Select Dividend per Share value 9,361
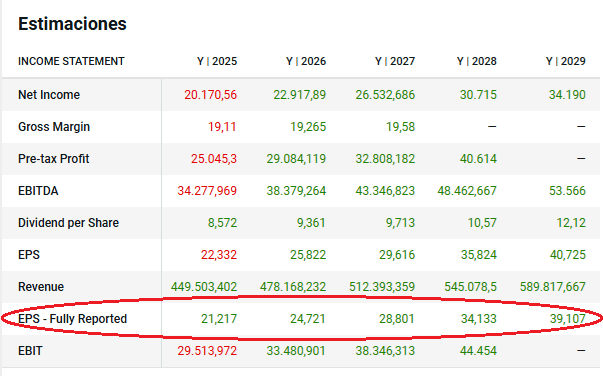Screen dimensions: 603x376 tap(311, 223)
